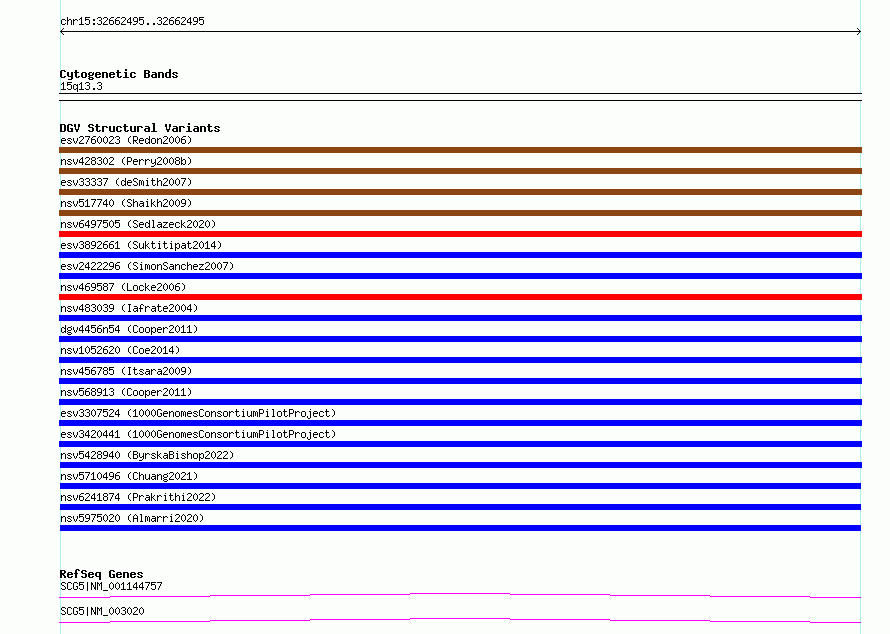
Task: Click esv3307524 (1000GenomesConsortiumPilotProject) label
Action: tap(198, 413)
